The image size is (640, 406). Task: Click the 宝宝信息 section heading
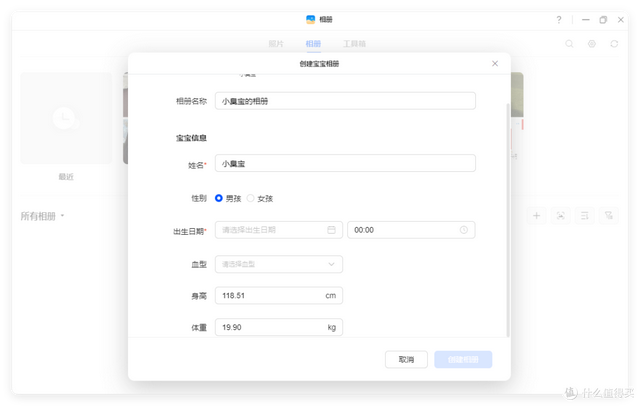[191, 138]
